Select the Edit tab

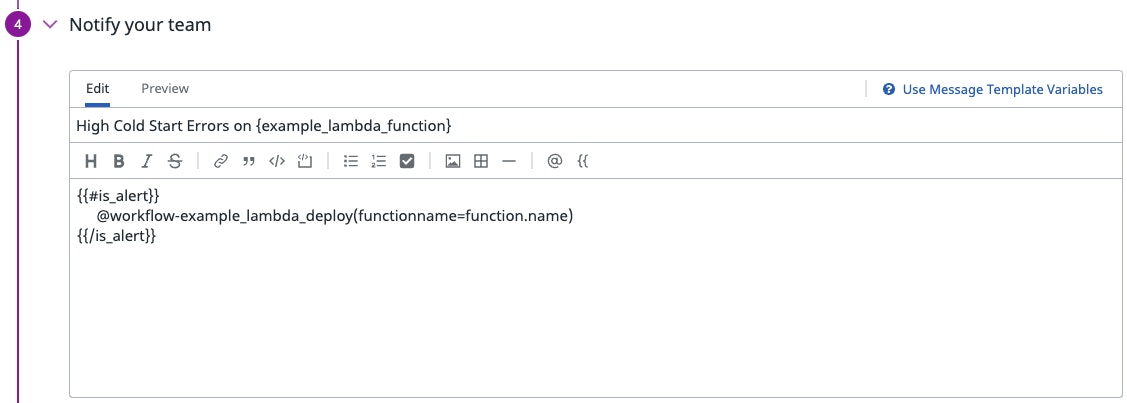coord(97,89)
